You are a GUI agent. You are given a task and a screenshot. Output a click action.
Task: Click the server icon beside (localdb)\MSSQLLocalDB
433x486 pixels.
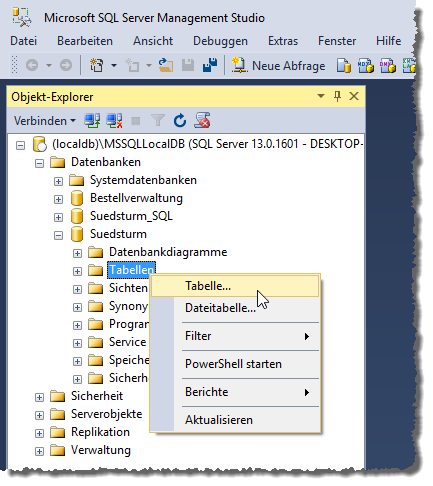pyautogui.click(x=39, y=144)
